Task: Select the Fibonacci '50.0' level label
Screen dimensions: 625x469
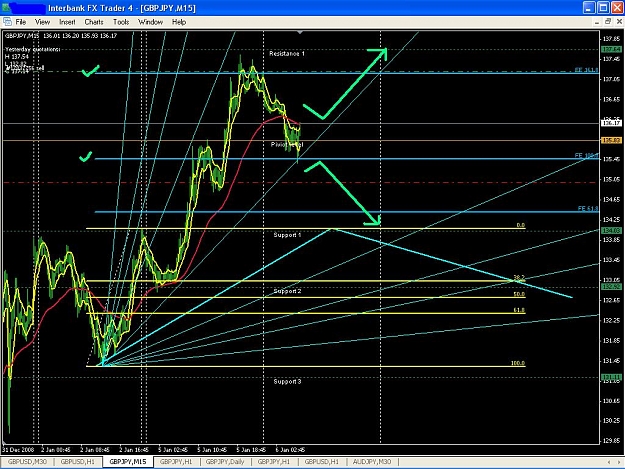Action: pyautogui.click(x=519, y=294)
